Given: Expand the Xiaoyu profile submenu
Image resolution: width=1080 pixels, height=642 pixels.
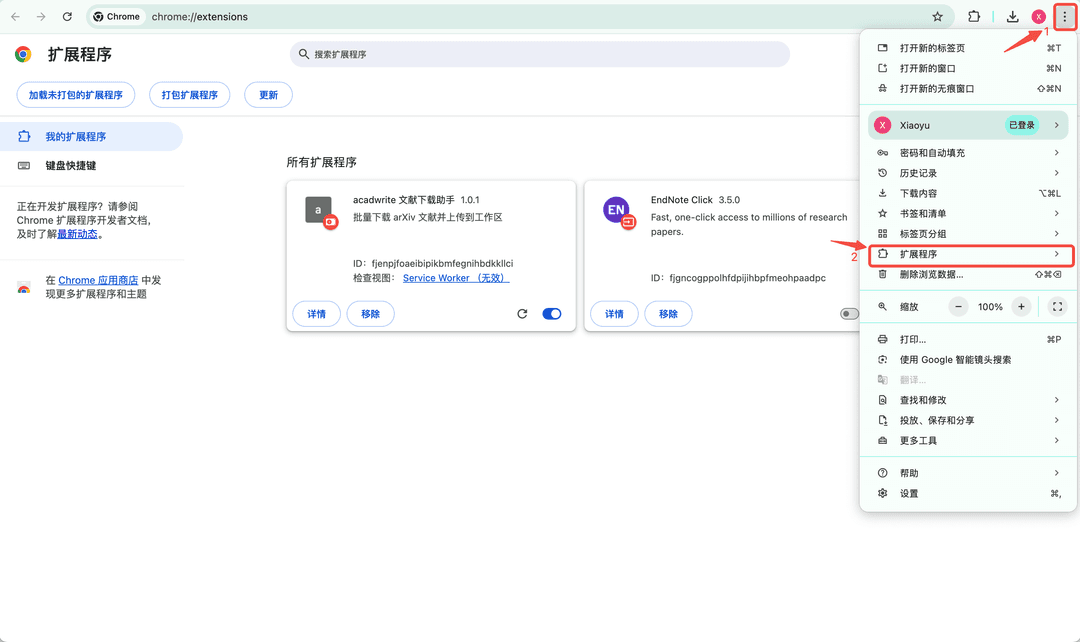Looking at the screenshot, I should 1056,125.
